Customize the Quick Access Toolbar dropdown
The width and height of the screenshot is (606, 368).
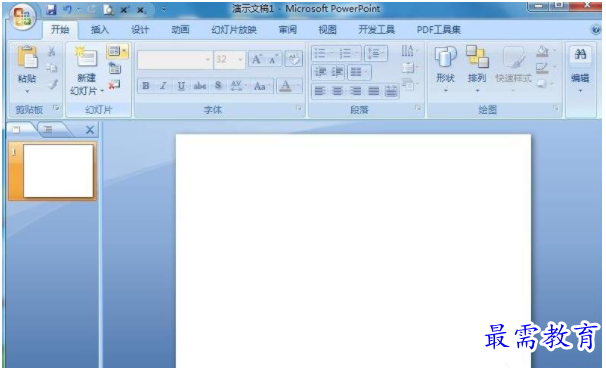pyautogui.click(x=164, y=9)
